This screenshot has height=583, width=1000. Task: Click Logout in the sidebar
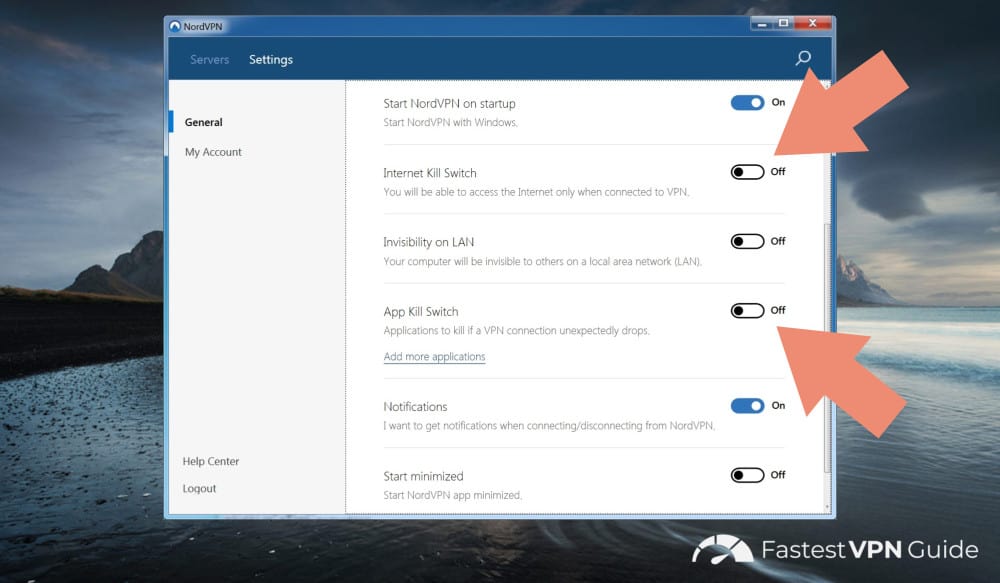[199, 489]
